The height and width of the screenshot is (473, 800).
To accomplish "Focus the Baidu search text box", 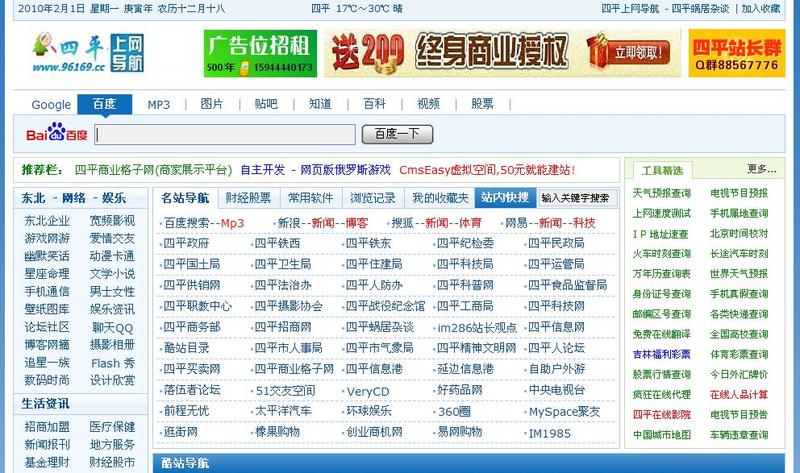I will coord(225,134).
